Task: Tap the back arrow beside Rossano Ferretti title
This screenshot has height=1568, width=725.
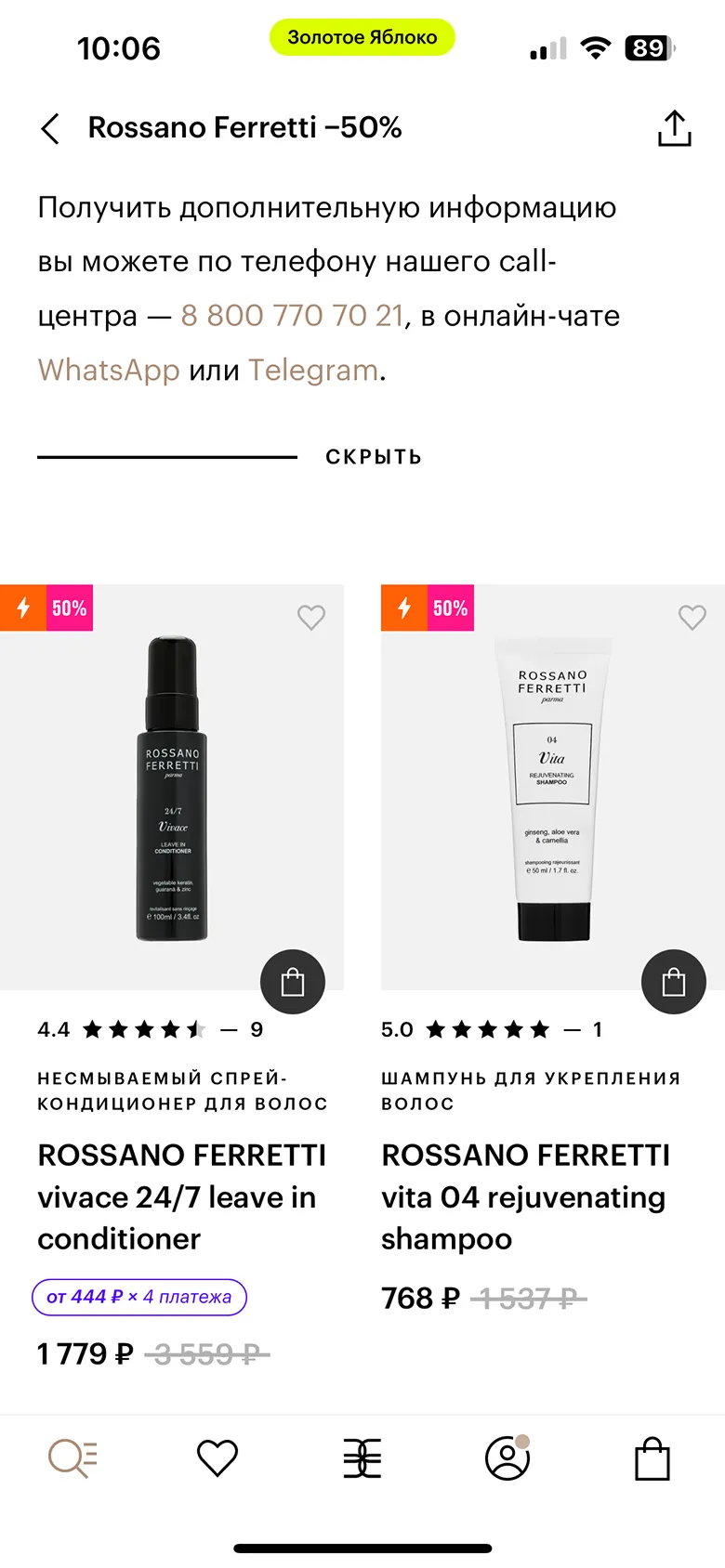Action: [x=50, y=128]
